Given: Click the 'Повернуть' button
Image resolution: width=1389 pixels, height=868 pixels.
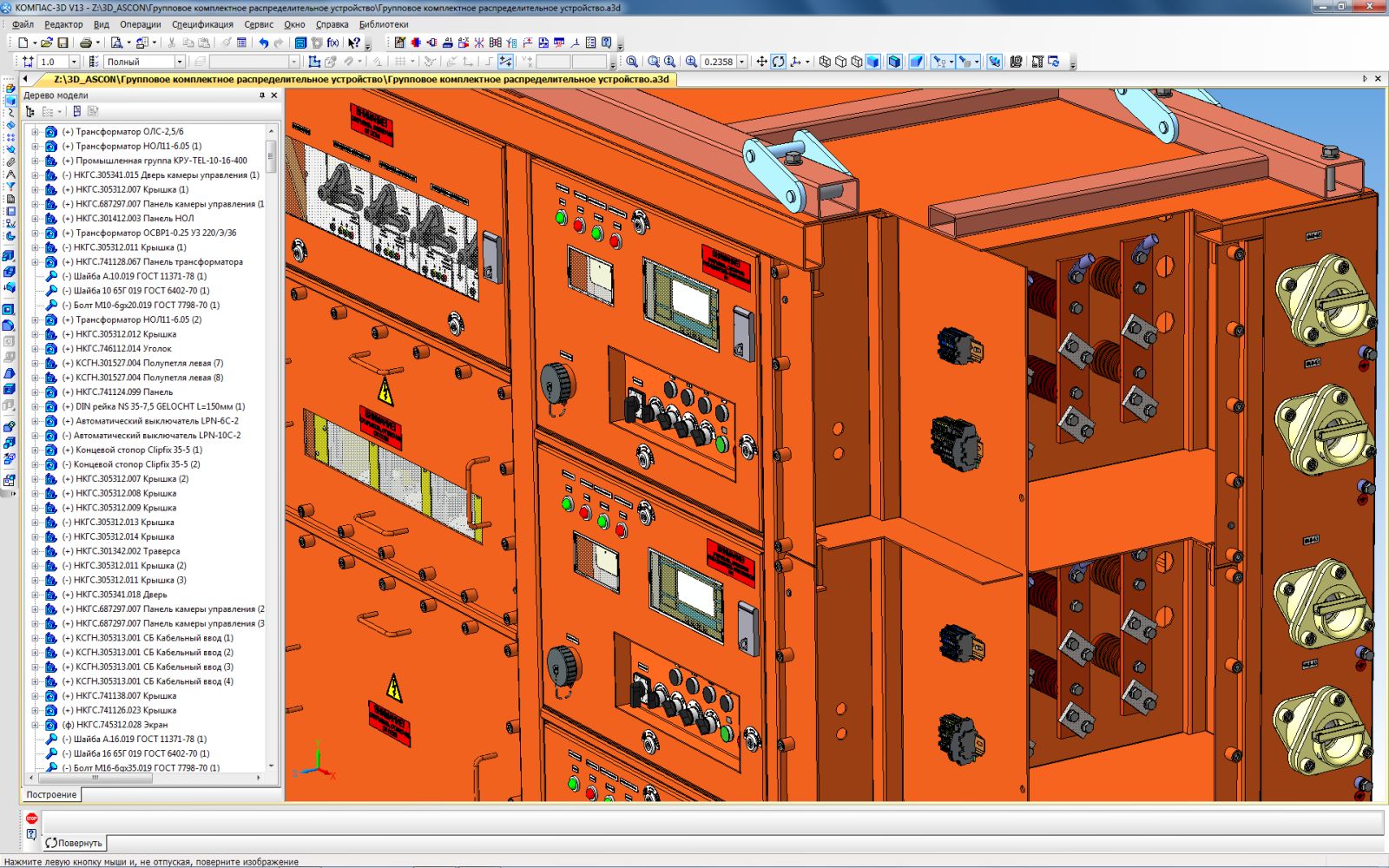Looking at the screenshot, I should tap(74, 843).
